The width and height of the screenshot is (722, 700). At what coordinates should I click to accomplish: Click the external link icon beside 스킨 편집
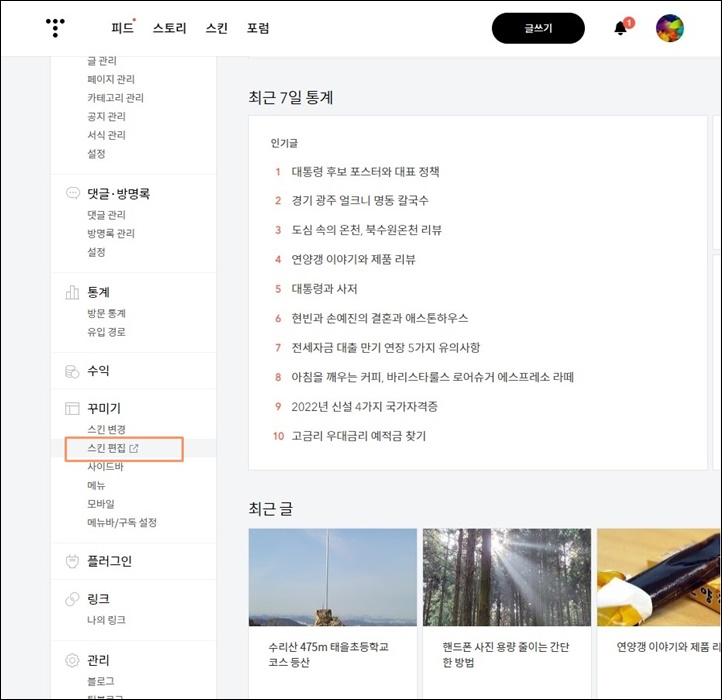(x=134, y=448)
